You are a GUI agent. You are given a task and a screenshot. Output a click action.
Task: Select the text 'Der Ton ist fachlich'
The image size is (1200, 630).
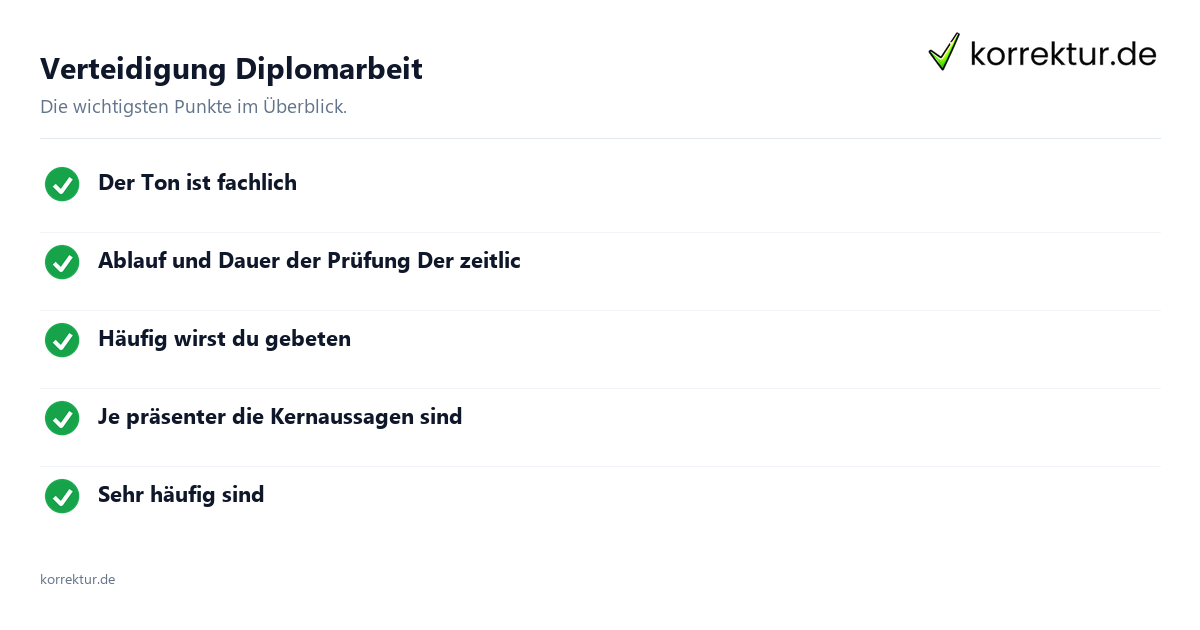click(197, 183)
